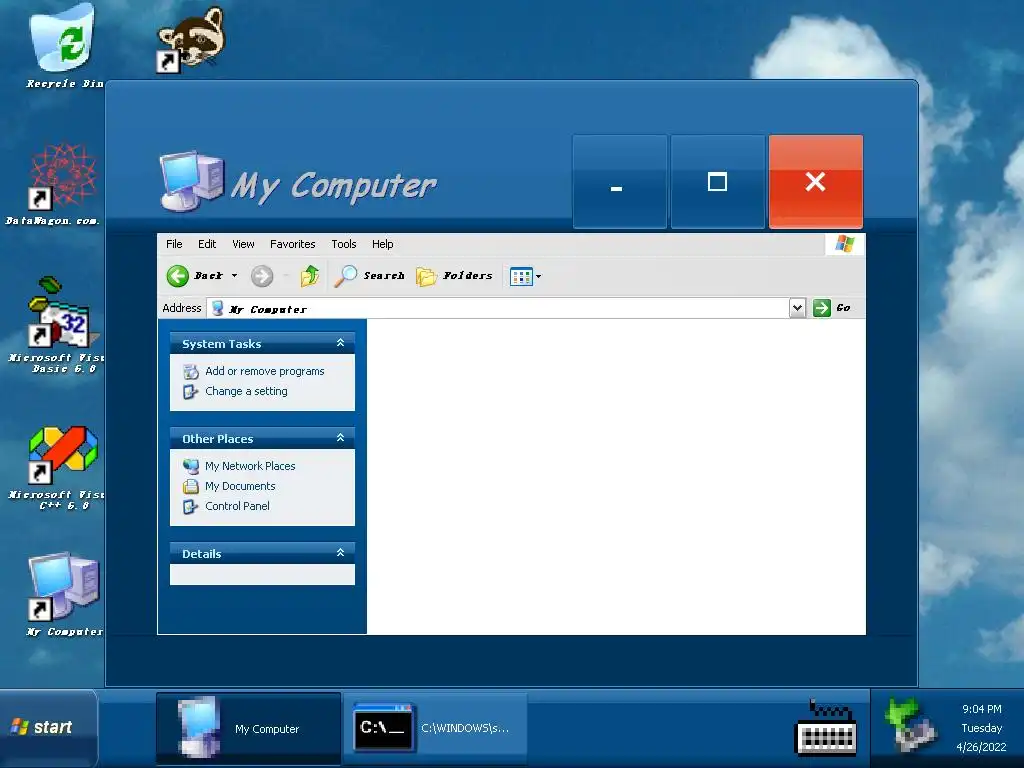Open the Views dropdown button
The image size is (1024, 768).
(525, 276)
